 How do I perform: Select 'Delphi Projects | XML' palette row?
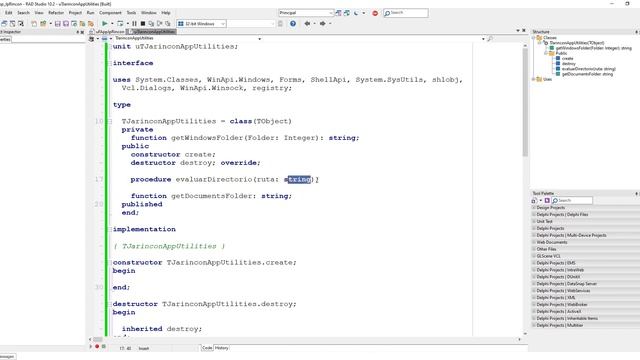(x=585, y=298)
